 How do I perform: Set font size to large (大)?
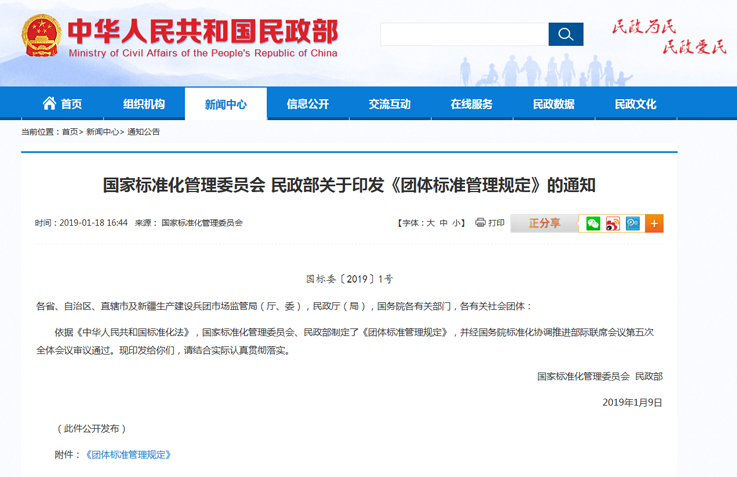pyautogui.click(x=431, y=223)
